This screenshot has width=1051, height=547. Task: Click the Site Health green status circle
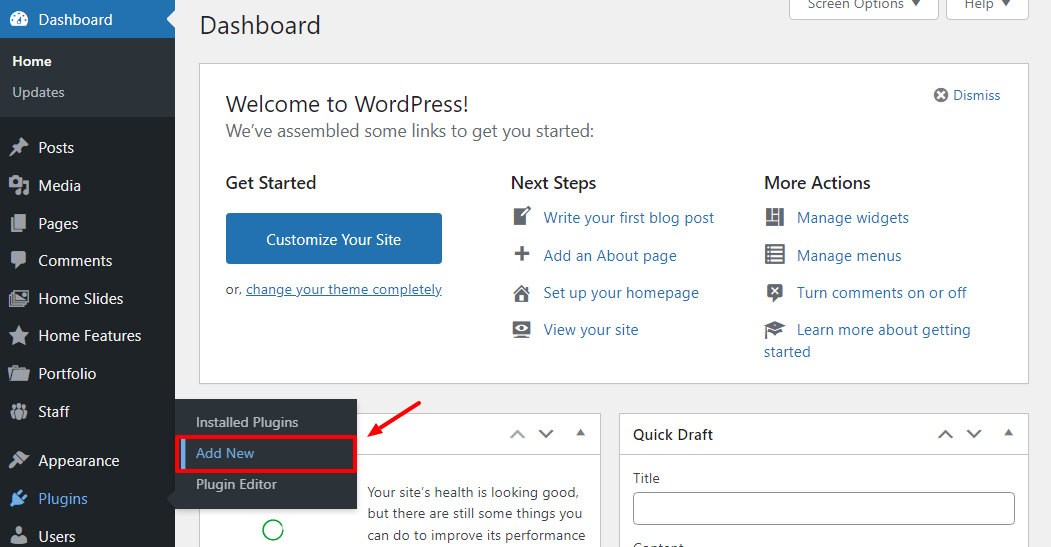273,530
